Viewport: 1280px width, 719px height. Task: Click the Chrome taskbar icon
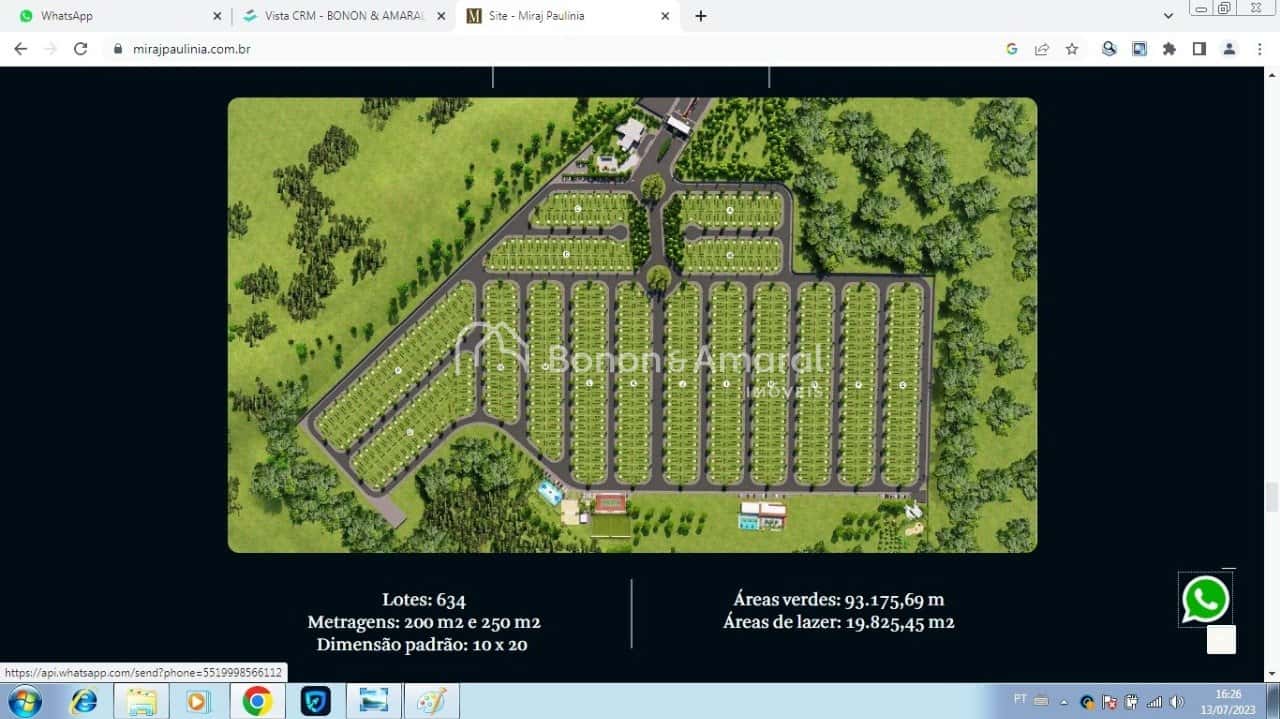(257, 701)
